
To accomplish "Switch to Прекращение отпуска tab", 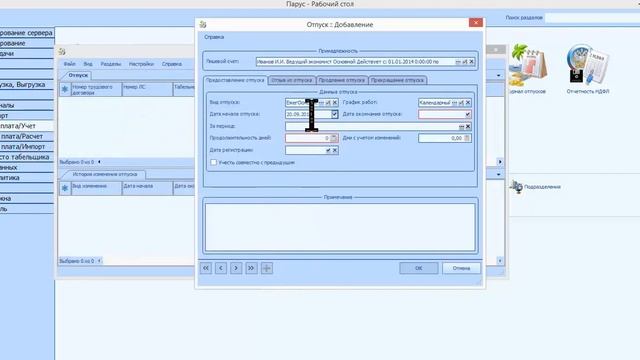I will click(x=398, y=80).
